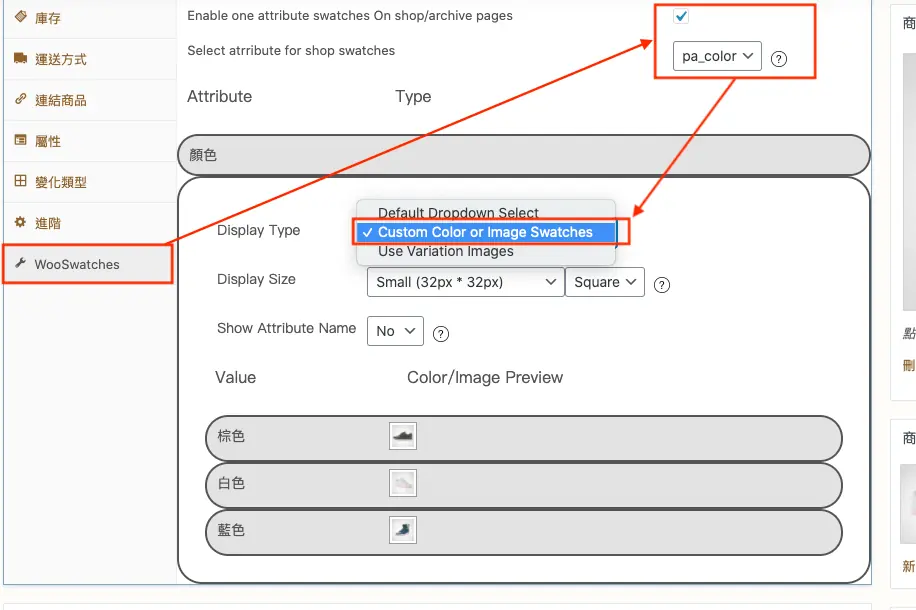Choose Use Variation Images option
This screenshot has height=610, width=916.
(486, 251)
